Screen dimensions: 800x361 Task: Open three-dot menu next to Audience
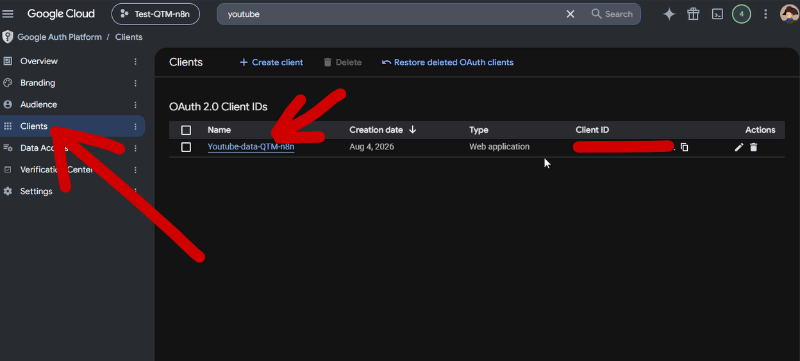coord(135,105)
